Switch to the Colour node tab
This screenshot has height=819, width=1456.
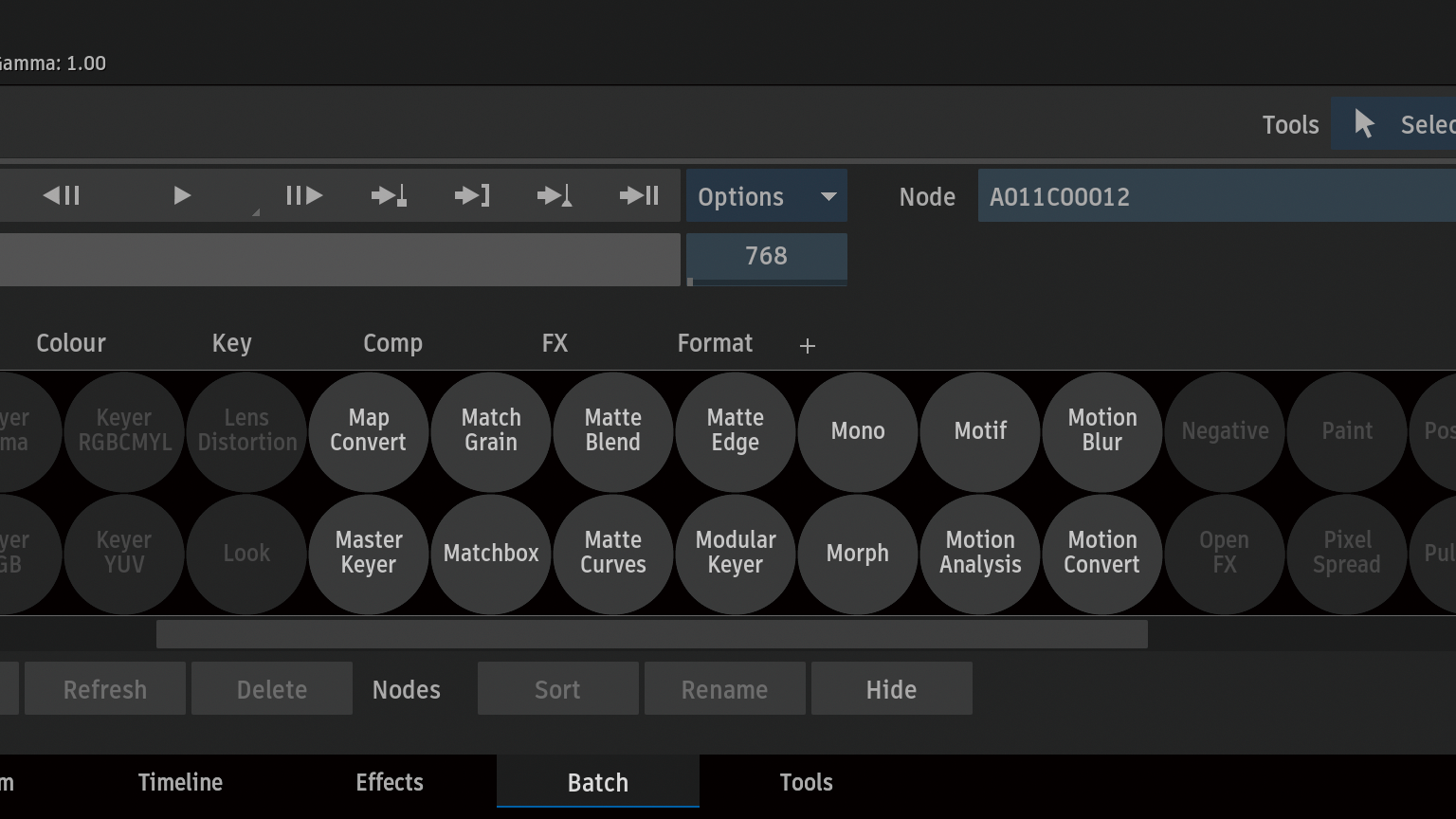coord(71,343)
